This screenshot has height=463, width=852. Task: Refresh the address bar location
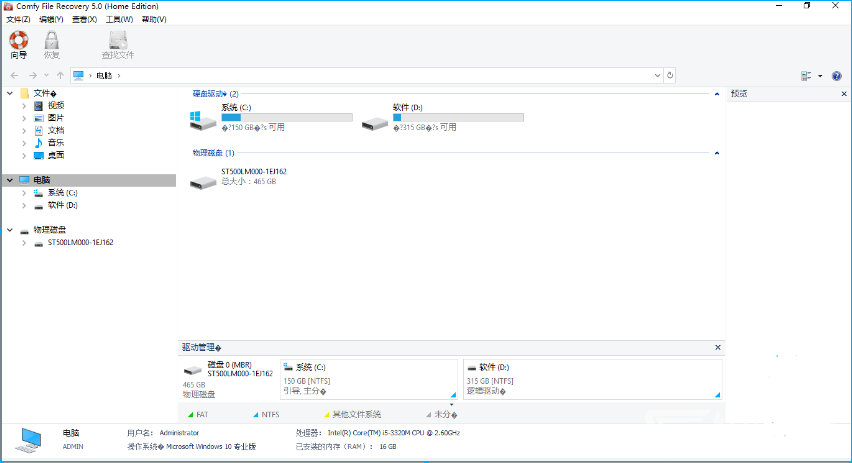670,76
